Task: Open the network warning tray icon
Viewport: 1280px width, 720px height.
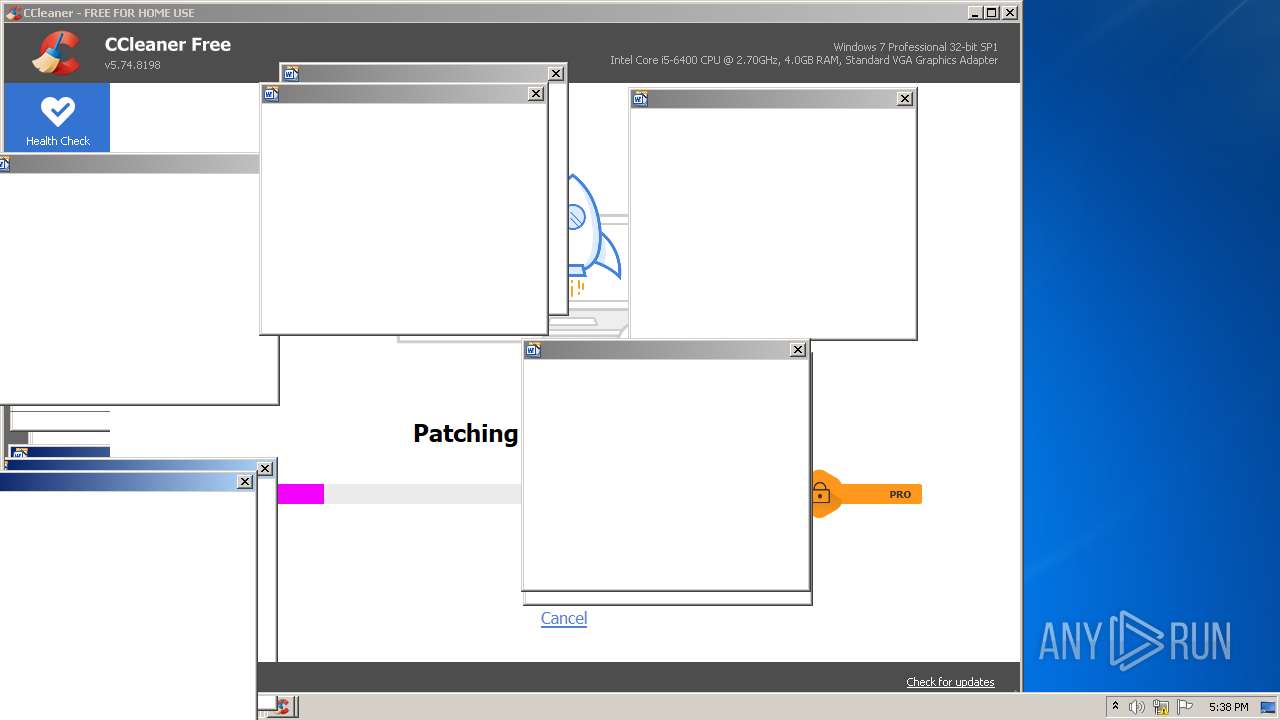Action: click(x=1161, y=707)
